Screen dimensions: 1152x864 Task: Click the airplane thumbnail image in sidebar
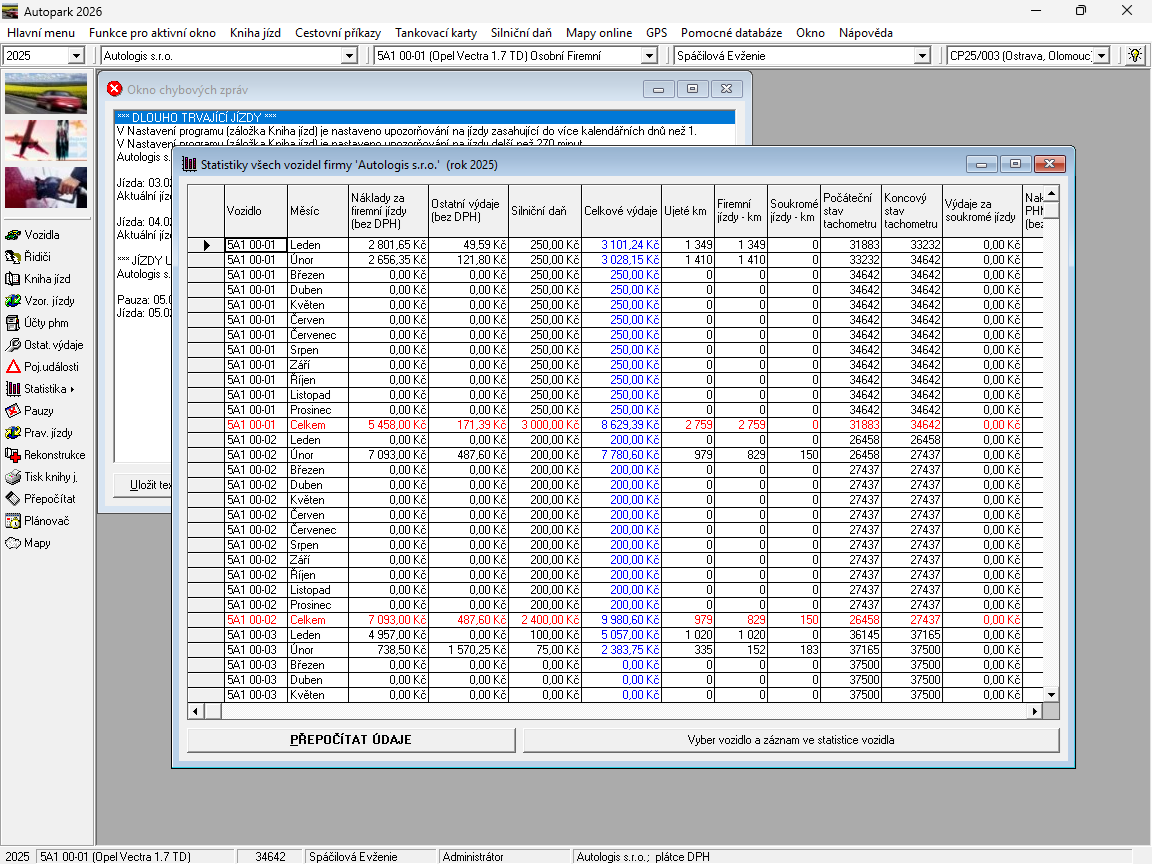click(46, 140)
